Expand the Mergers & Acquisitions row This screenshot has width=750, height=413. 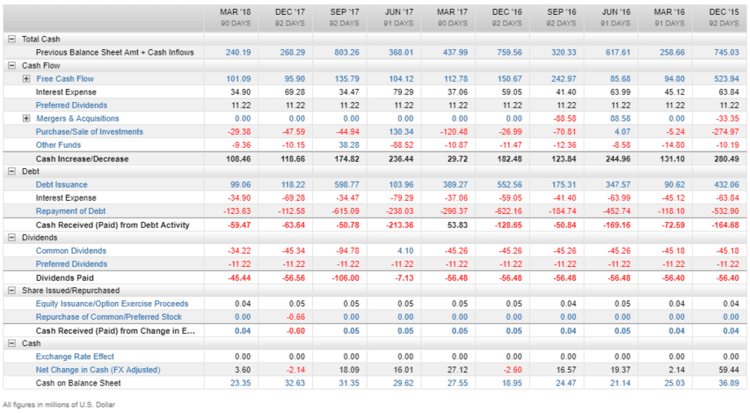26,117
